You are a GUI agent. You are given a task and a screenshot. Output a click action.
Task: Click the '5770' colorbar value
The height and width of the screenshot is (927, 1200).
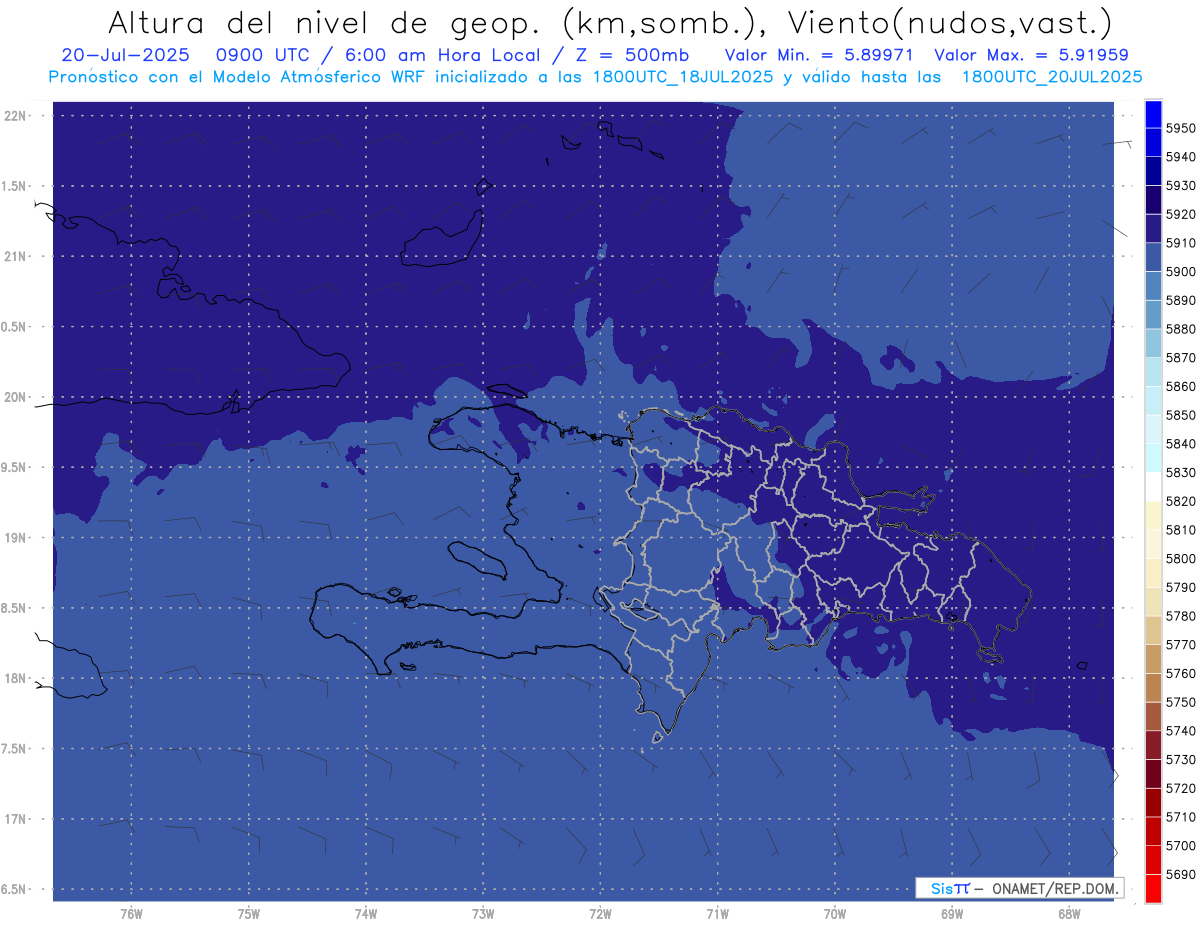(x=1181, y=645)
